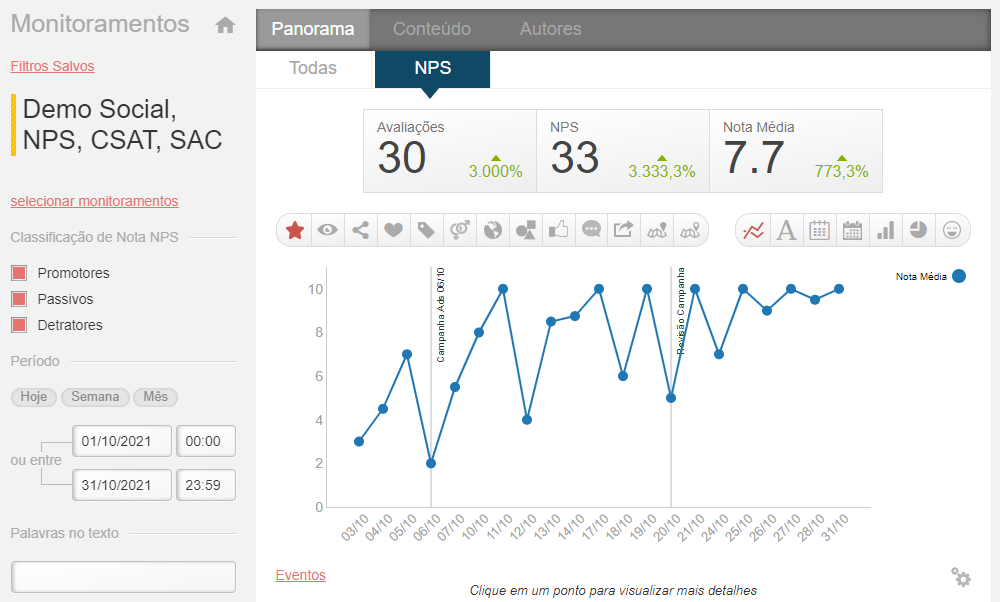This screenshot has height=602, width=1000.
Task: Click the red star favorites icon
Action: click(x=294, y=230)
